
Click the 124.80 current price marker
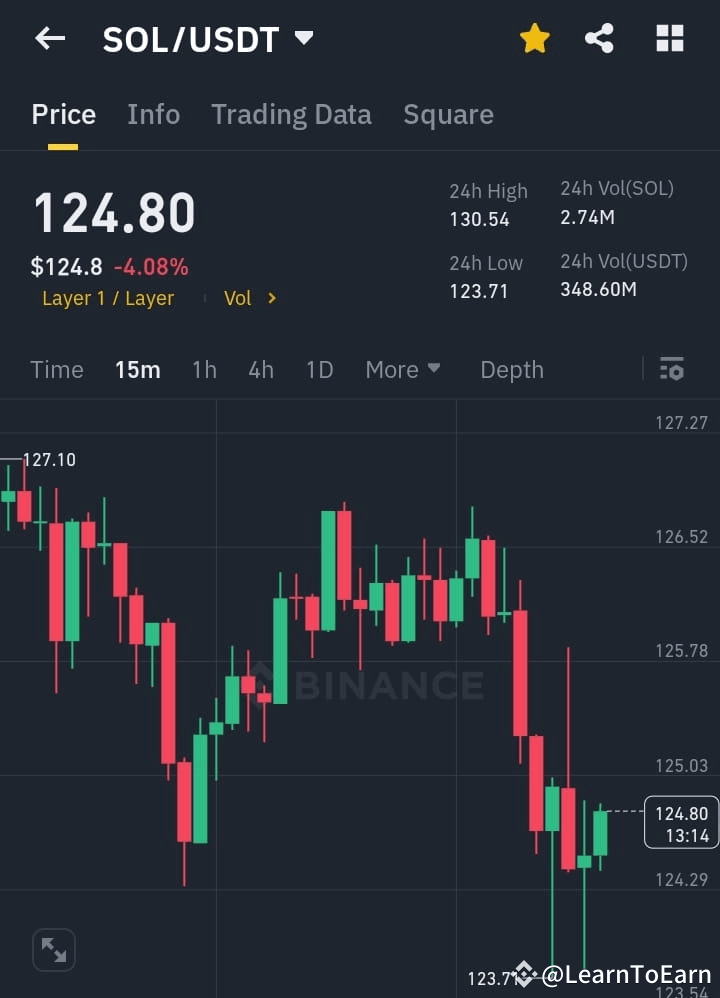coord(681,824)
